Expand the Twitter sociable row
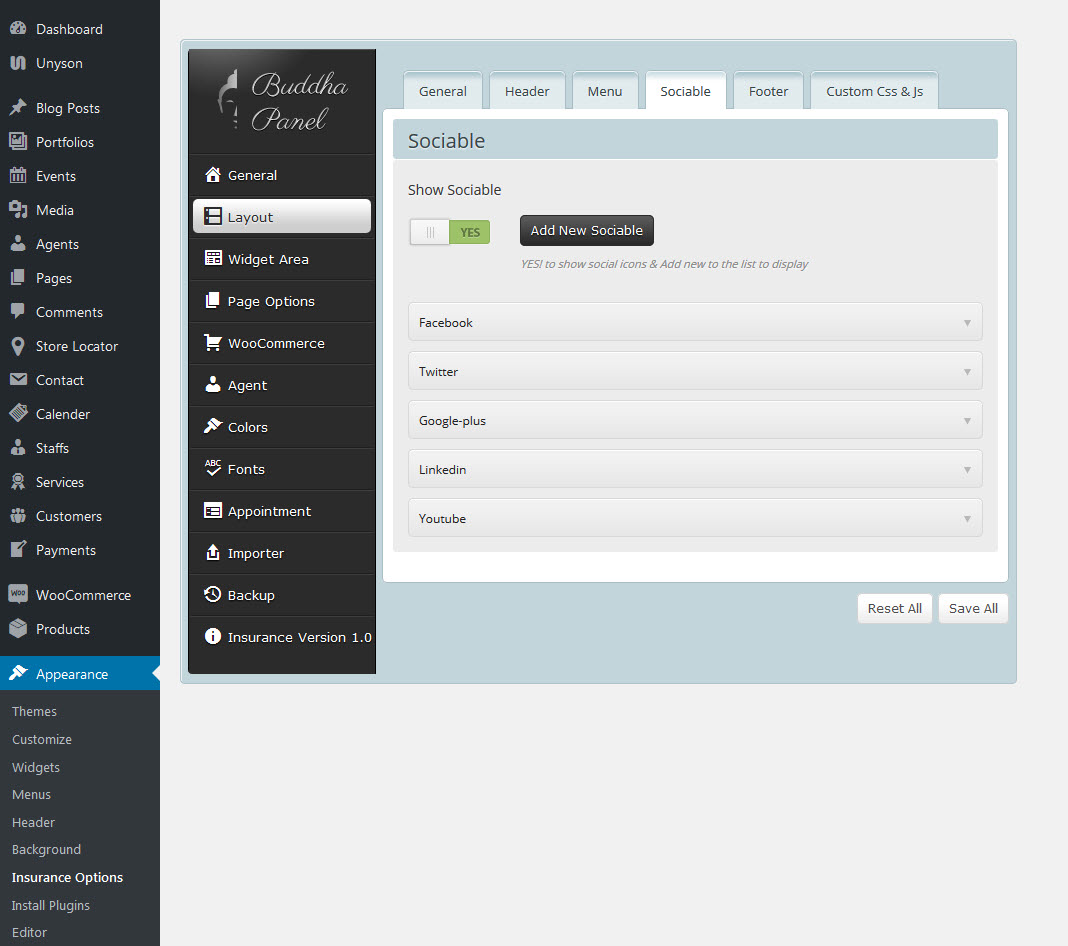 (x=695, y=371)
